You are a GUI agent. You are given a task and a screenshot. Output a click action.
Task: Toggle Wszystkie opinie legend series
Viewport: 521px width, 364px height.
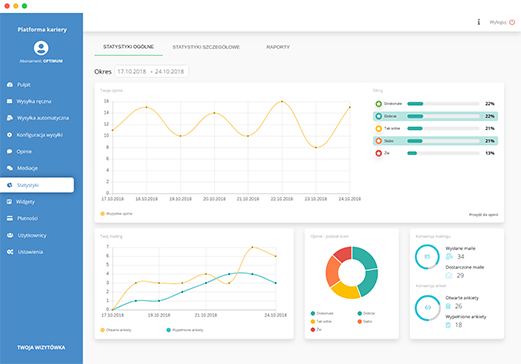click(x=116, y=214)
